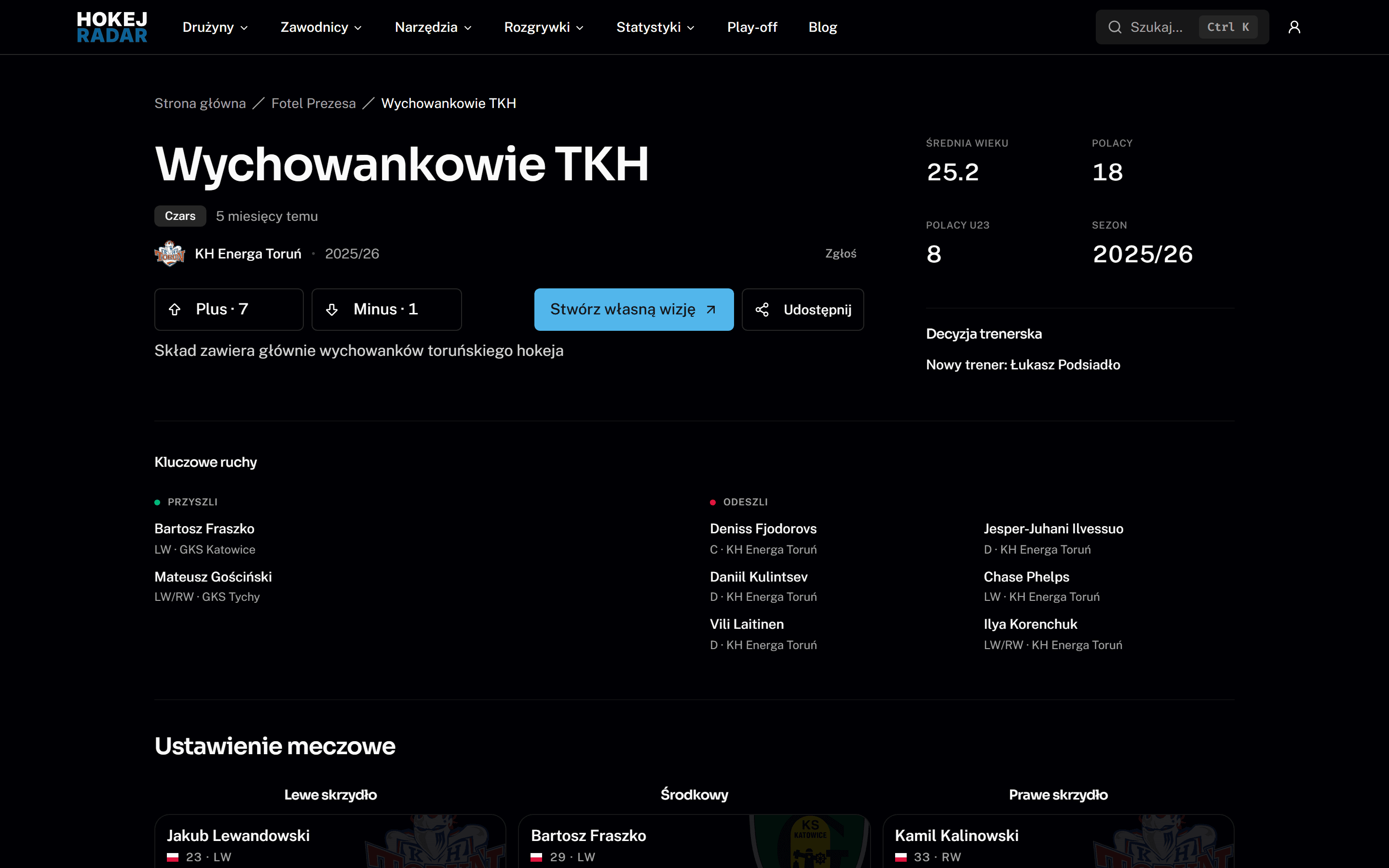Viewport: 1389px width, 868px height.
Task: Open departed player Chase Phelps
Action: pos(1026,577)
